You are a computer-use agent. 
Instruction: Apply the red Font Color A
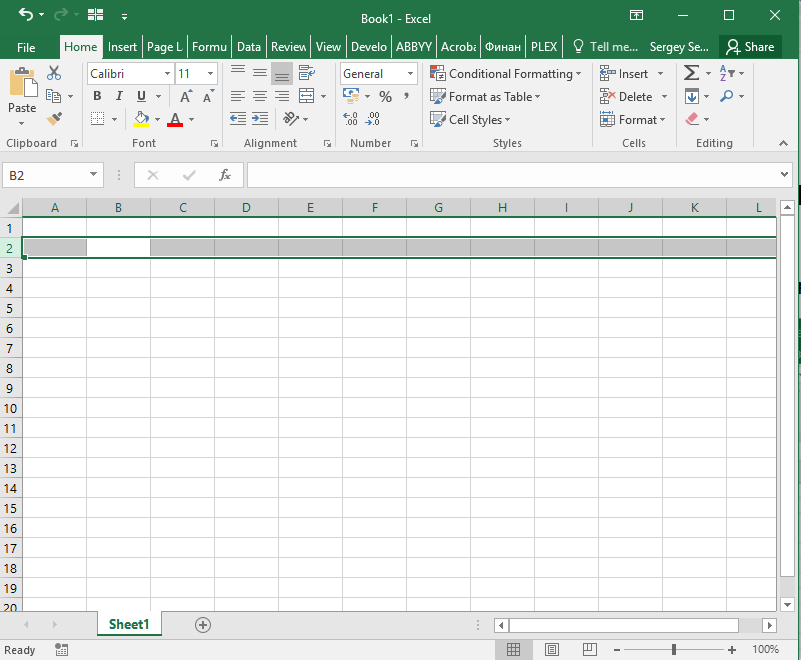[175, 119]
